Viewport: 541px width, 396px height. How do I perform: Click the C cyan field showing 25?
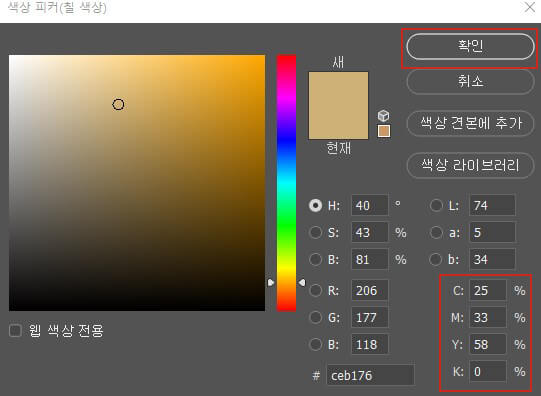coord(488,290)
